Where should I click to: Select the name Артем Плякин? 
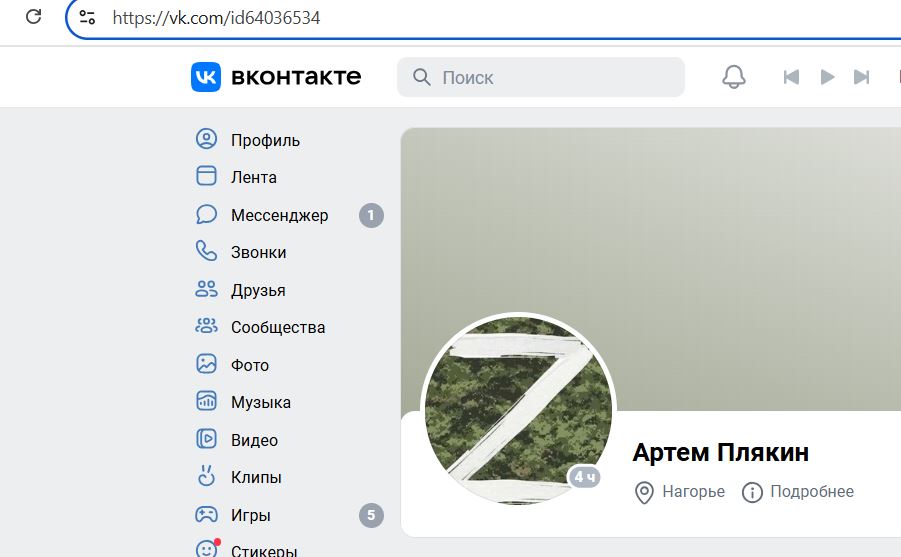coord(721,452)
